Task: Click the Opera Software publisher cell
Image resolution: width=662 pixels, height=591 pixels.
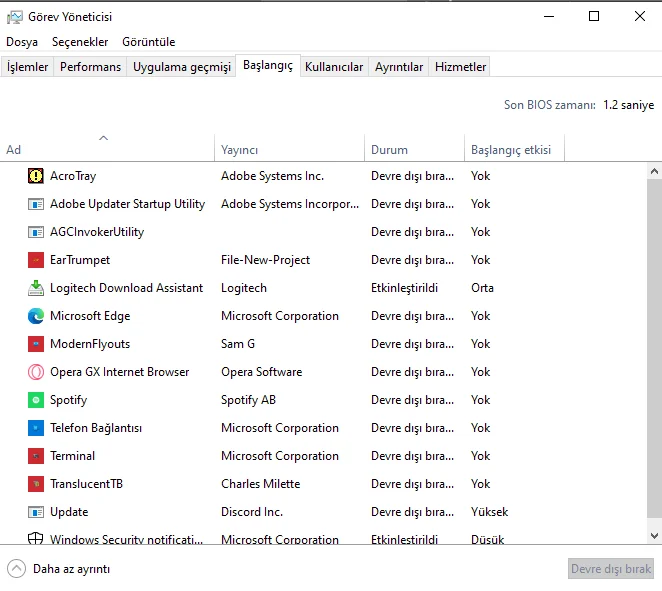Action: pyautogui.click(x=261, y=372)
